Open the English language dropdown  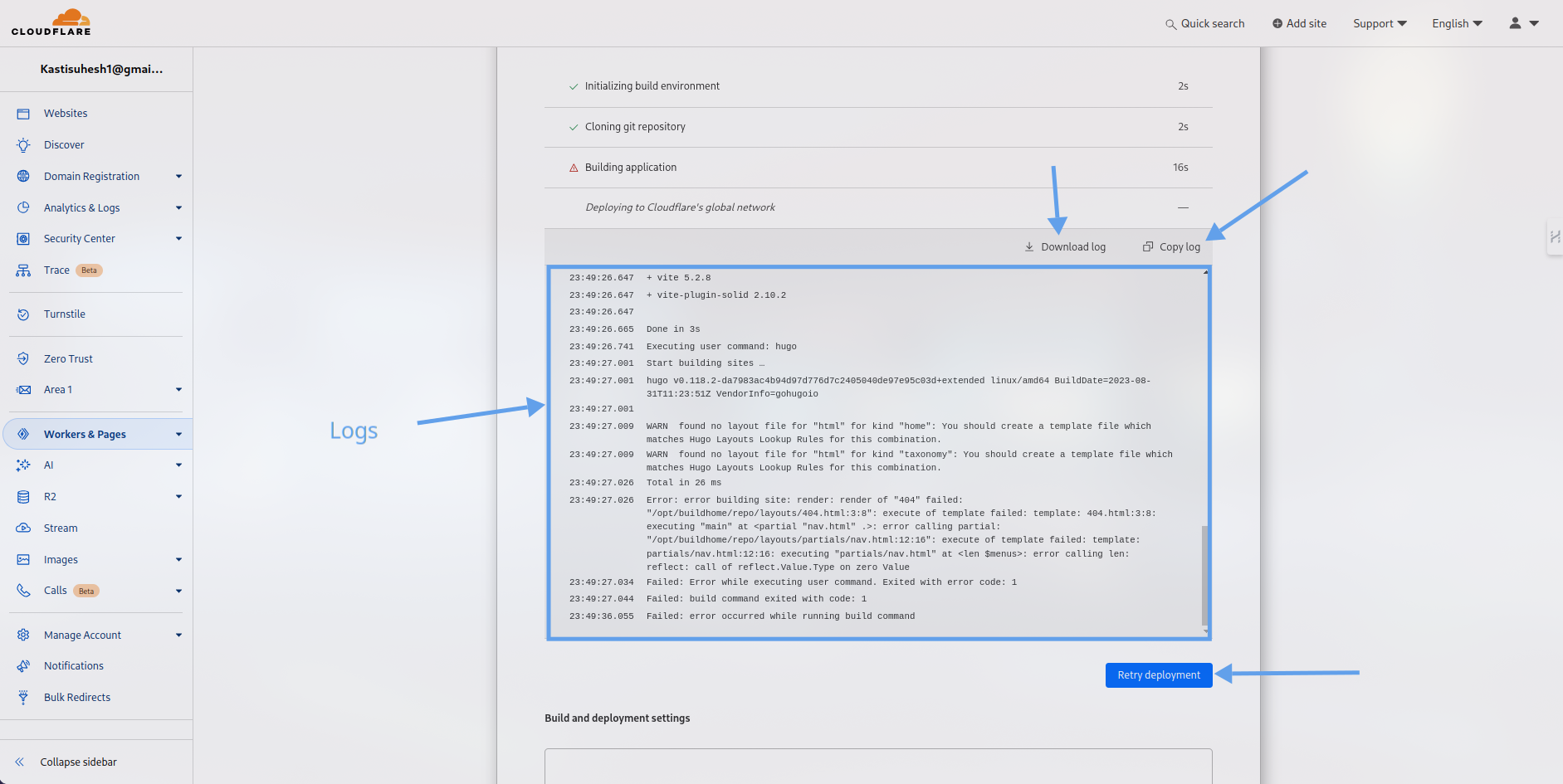[1457, 23]
